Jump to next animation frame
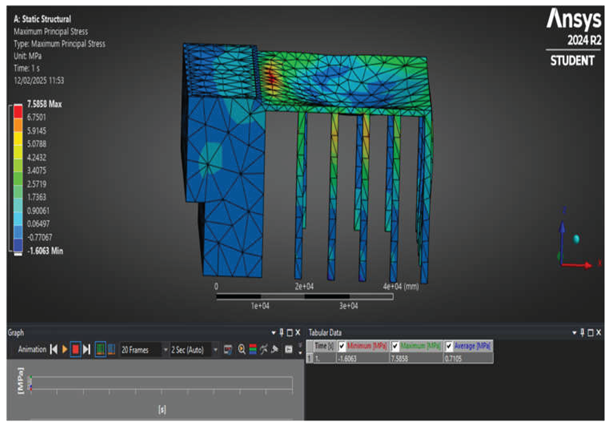Screen dimensions: 609x424 87,349
